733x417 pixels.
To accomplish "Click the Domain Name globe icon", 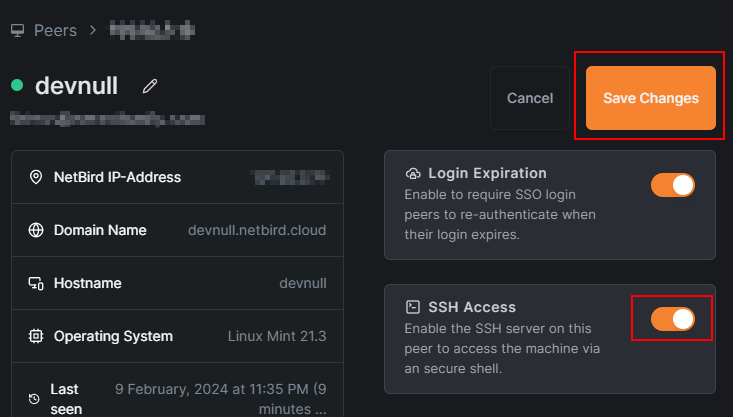I will (35, 231).
